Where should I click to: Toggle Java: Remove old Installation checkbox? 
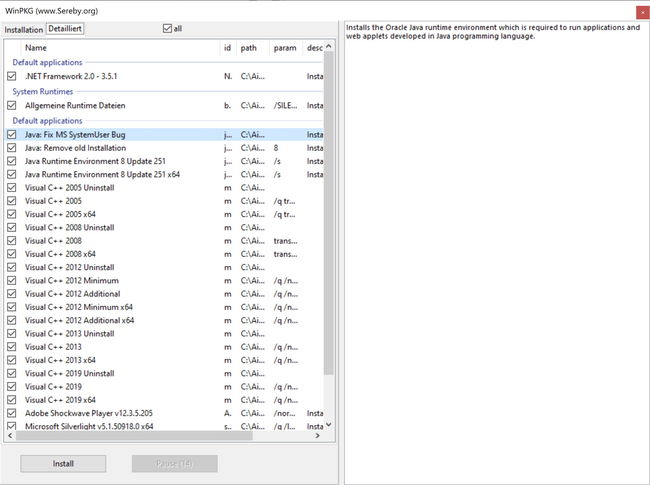tap(12, 148)
